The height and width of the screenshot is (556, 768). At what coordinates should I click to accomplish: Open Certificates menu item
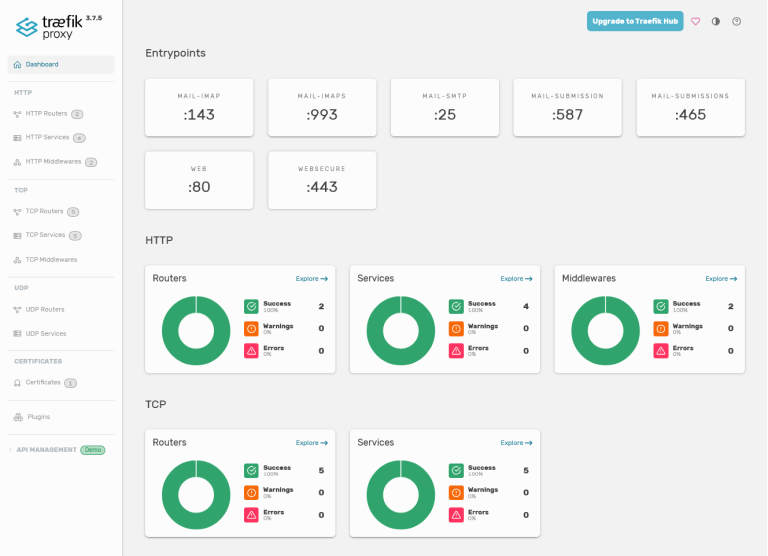point(61,383)
